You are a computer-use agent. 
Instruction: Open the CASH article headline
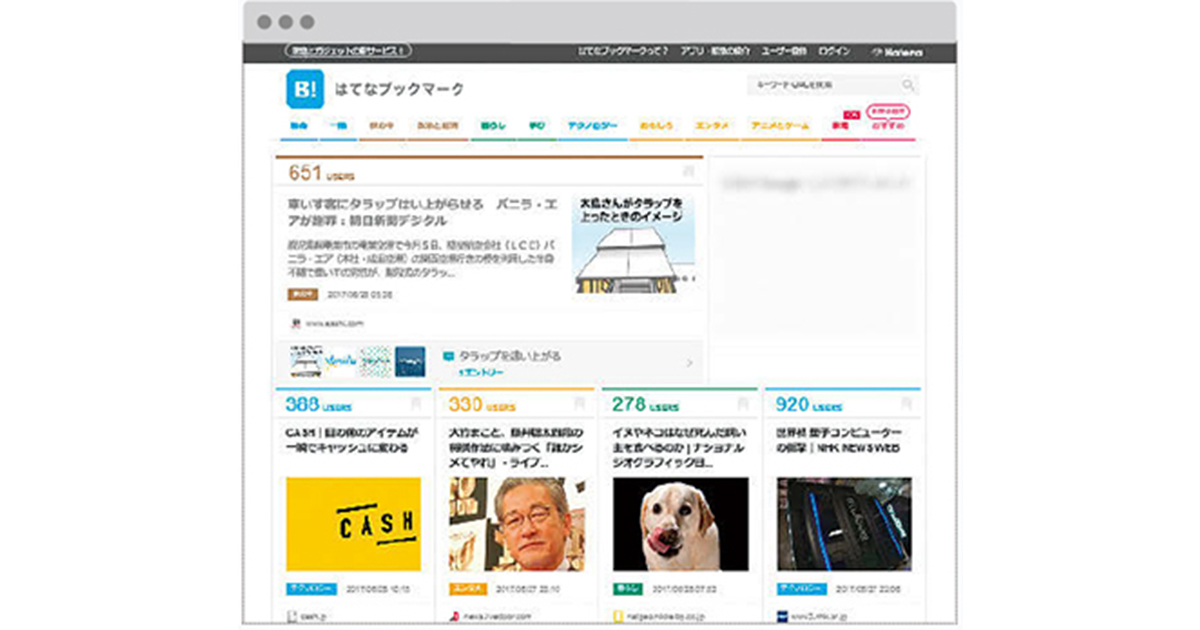351,441
